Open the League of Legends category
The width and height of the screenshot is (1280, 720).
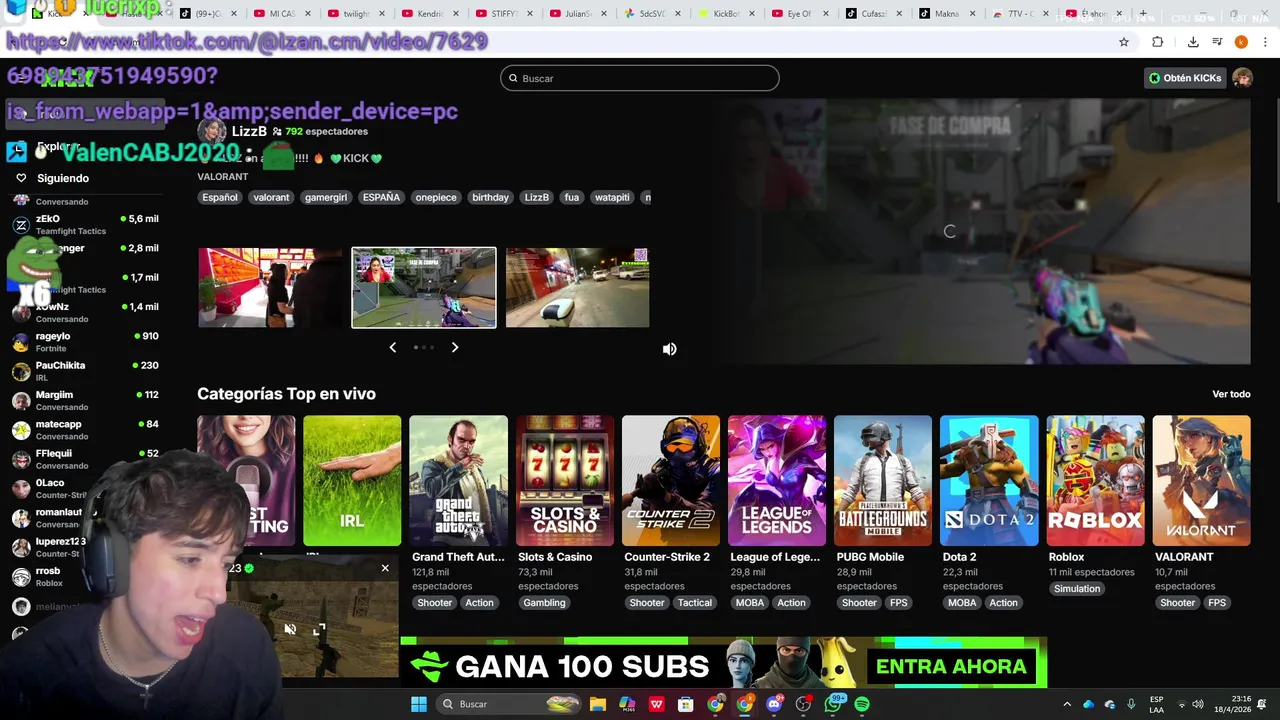(x=777, y=481)
